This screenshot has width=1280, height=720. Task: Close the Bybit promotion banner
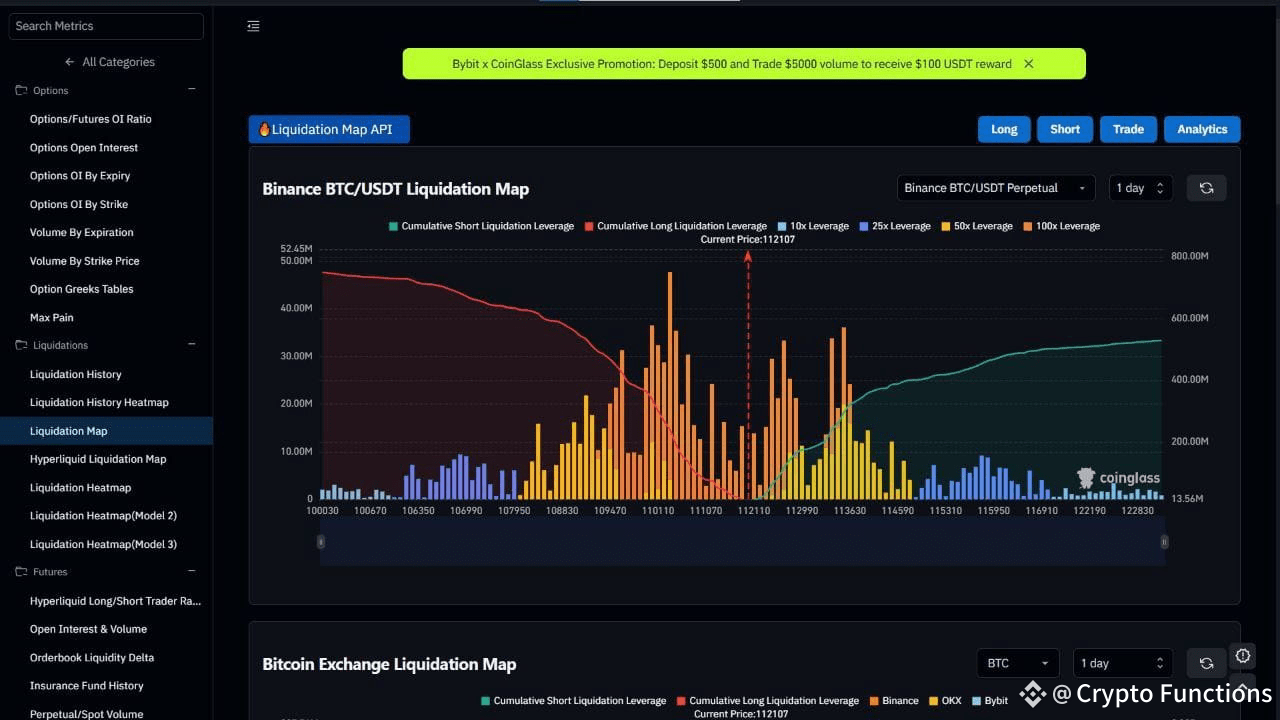[1028, 64]
